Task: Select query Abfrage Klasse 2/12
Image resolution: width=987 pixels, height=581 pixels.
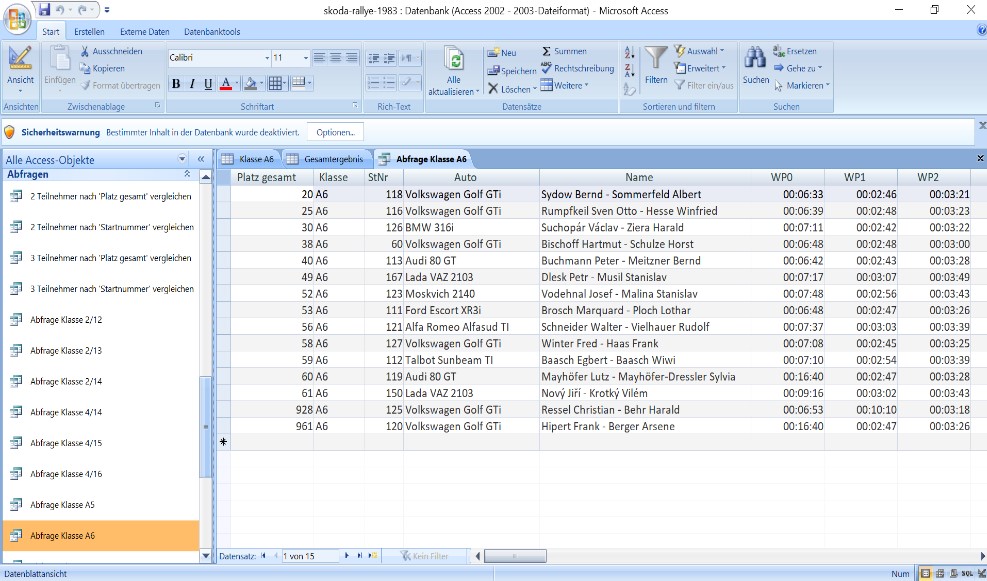Action: (x=101, y=320)
